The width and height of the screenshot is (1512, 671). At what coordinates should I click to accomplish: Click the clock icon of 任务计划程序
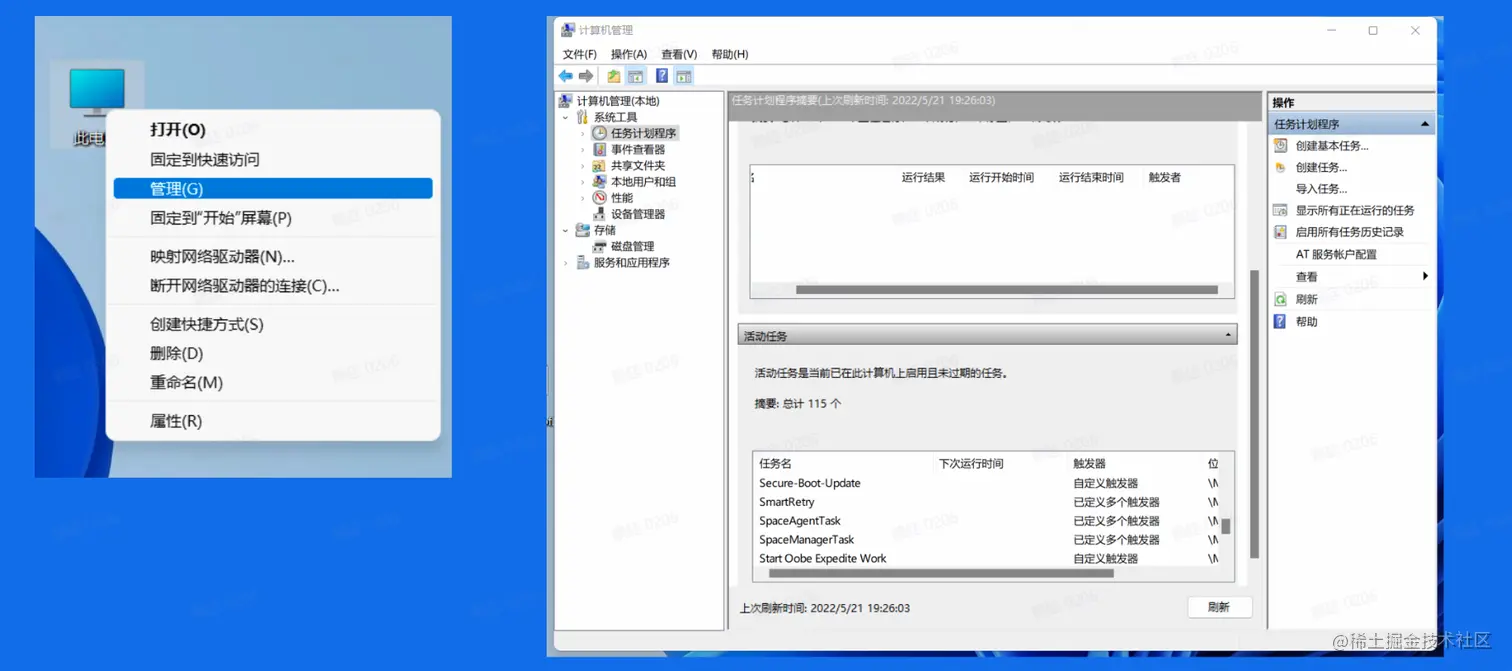click(599, 133)
